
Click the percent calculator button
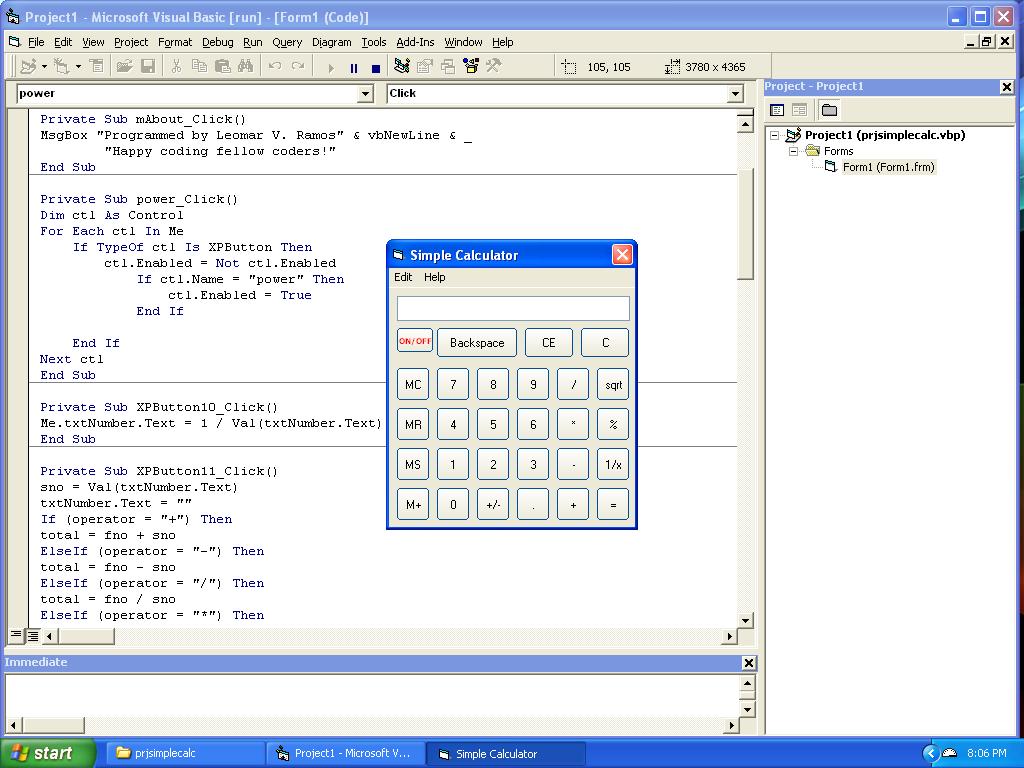tap(613, 424)
